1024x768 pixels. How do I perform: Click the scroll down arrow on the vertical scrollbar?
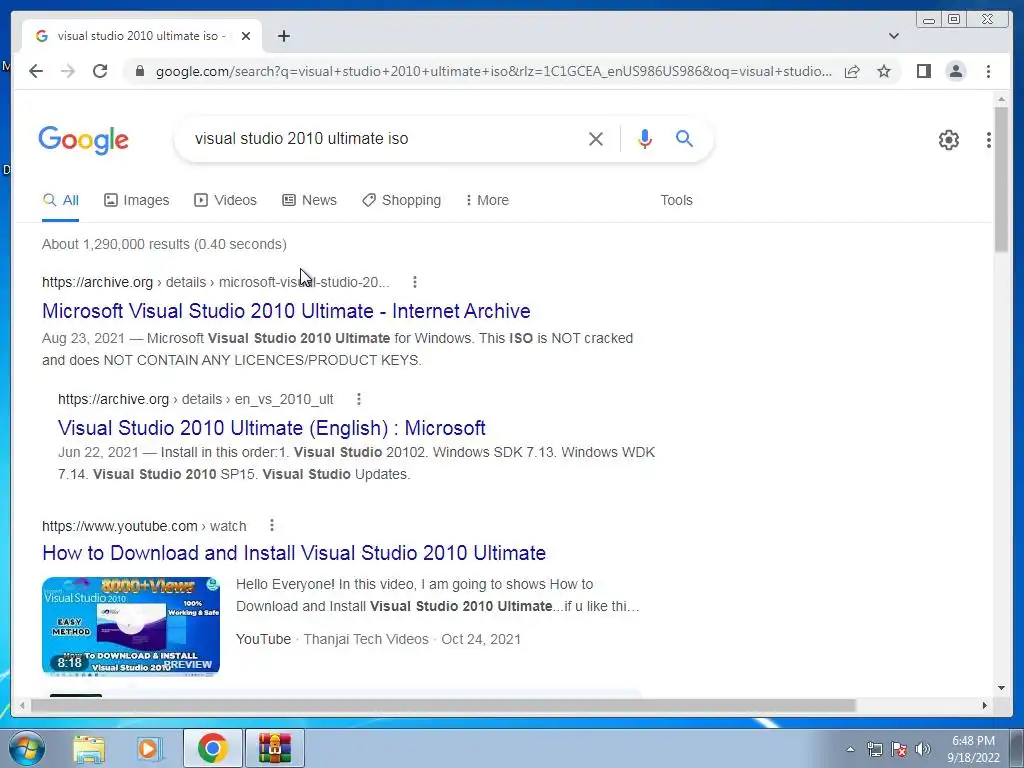click(1002, 687)
